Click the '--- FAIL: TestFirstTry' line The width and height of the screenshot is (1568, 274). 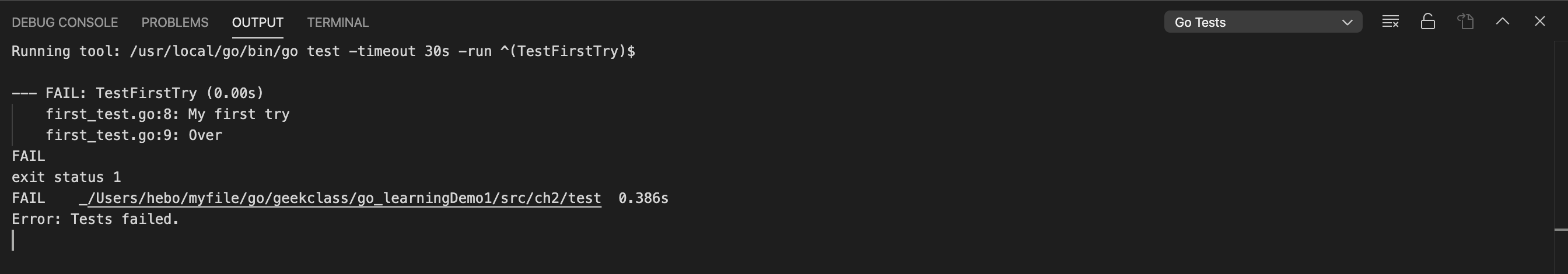pyautogui.click(x=138, y=93)
